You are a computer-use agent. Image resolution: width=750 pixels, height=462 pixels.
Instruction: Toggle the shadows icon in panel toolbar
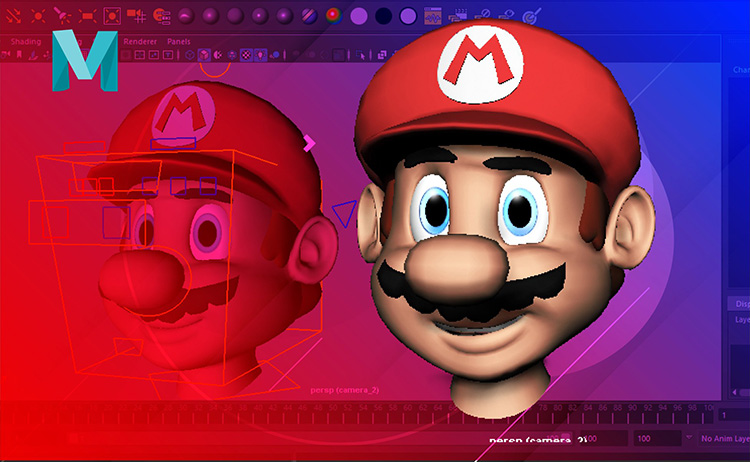(275, 55)
